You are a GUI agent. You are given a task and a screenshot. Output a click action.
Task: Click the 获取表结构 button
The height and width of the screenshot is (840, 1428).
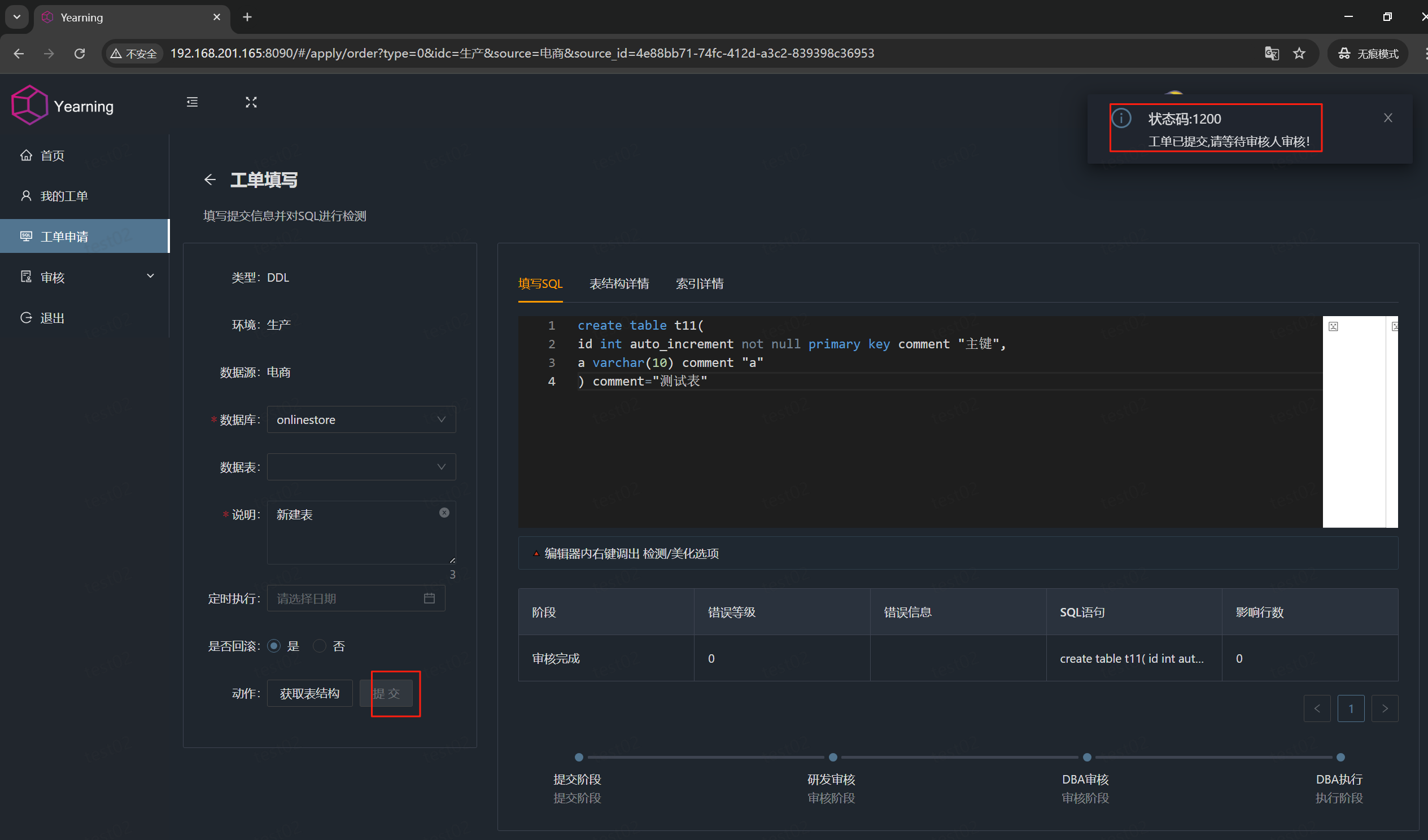point(309,693)
